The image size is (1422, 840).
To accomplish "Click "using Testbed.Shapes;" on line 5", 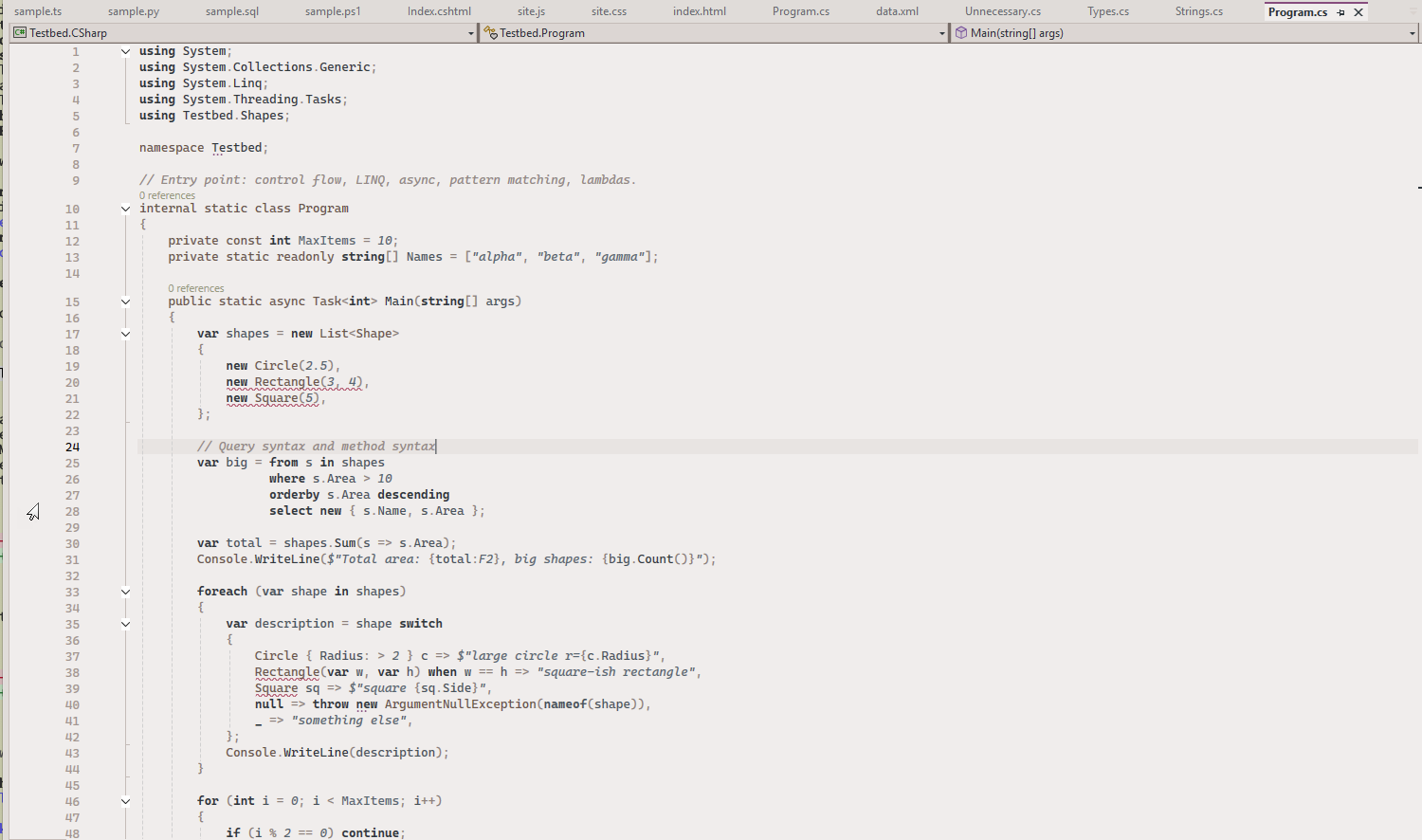I will pos(214,116).
